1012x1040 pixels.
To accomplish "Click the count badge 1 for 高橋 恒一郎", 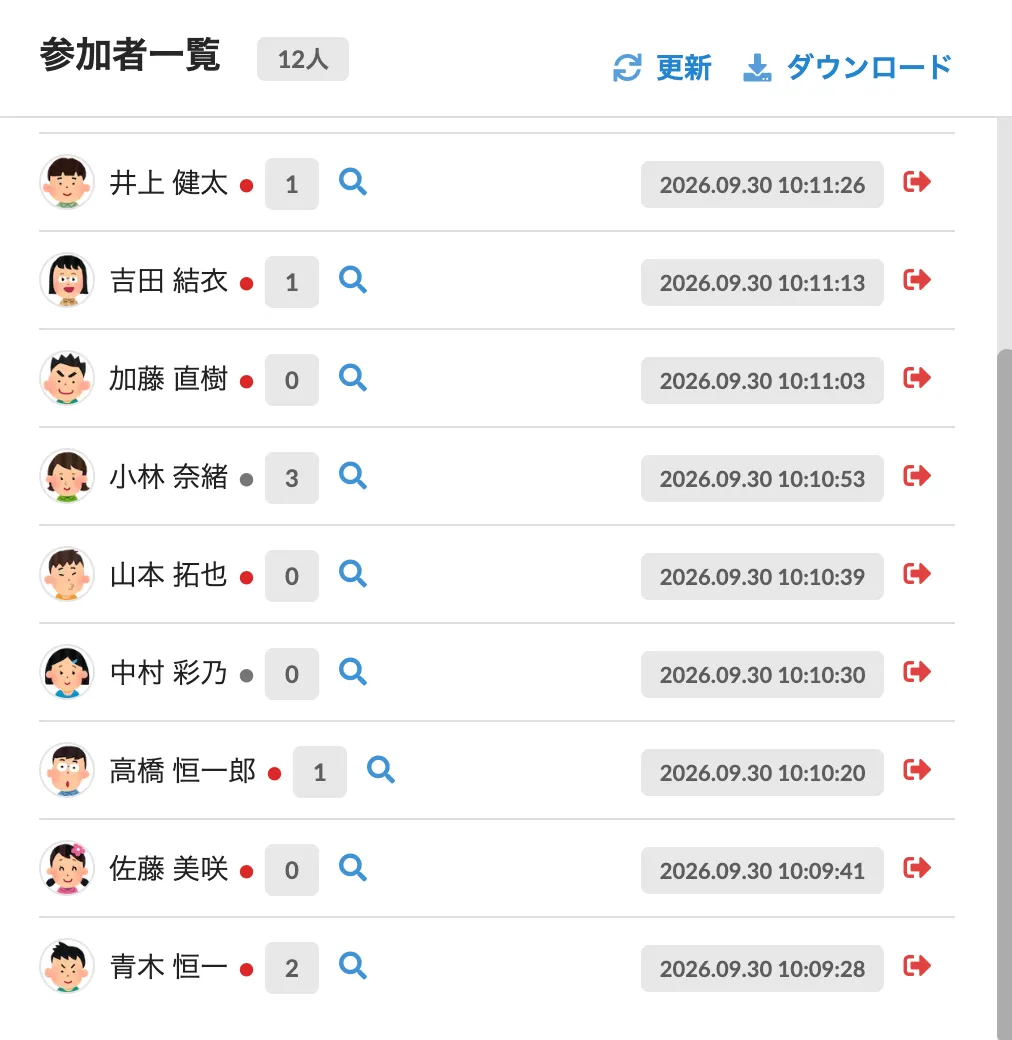I will (320, 771).
